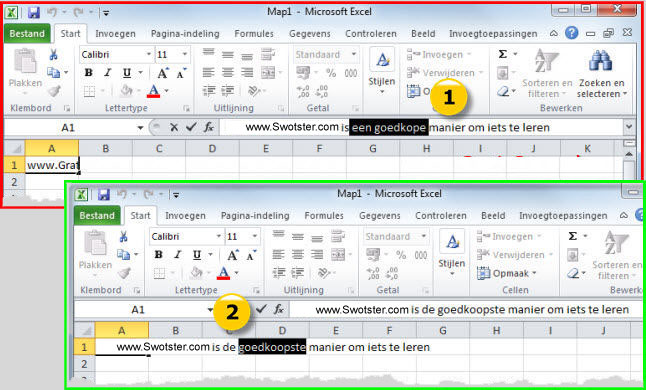Open the Formules tab in the bottom window
The height and width of the screenshot is (390, 646).
coord(324,216)
